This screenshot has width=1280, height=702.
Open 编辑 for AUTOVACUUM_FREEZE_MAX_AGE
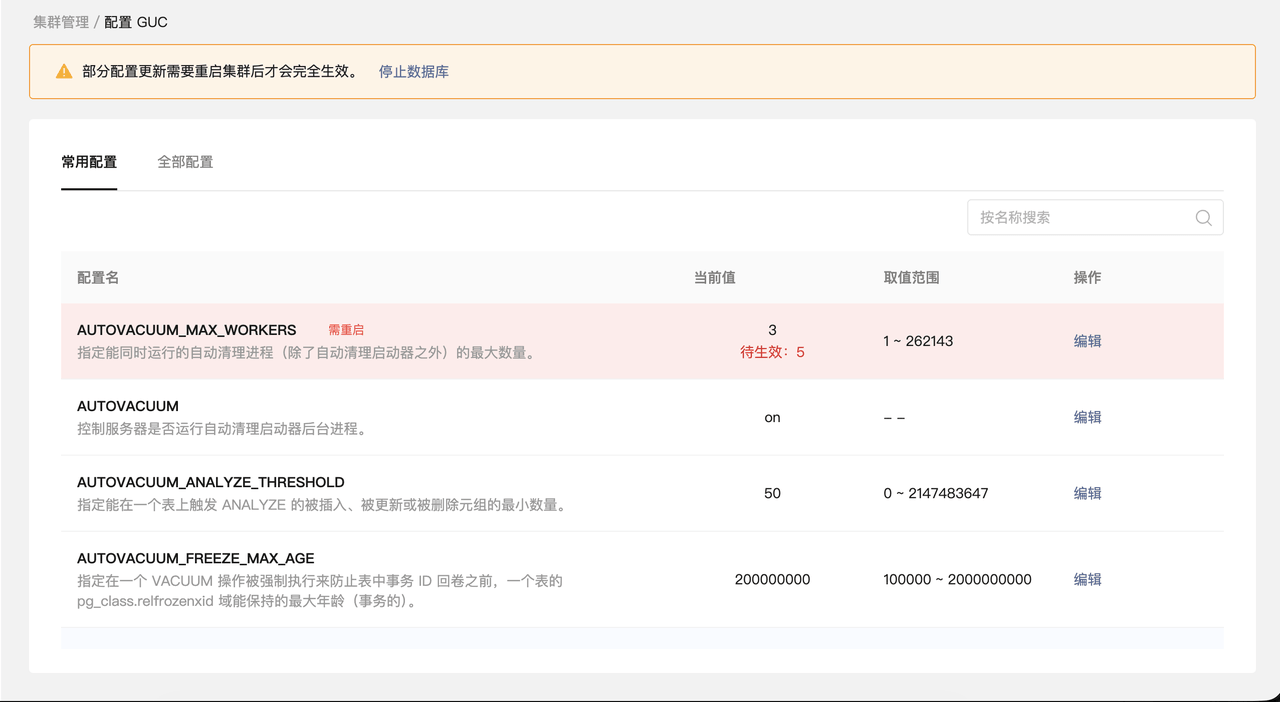point(1087,579)
